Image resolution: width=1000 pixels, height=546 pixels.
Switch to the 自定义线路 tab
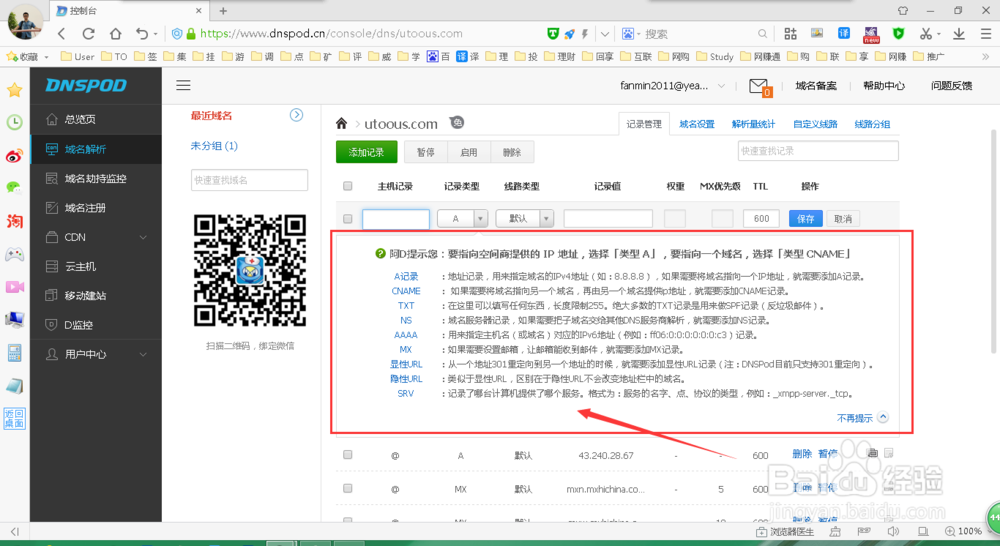pyautogui.click(x=815, y=124)
